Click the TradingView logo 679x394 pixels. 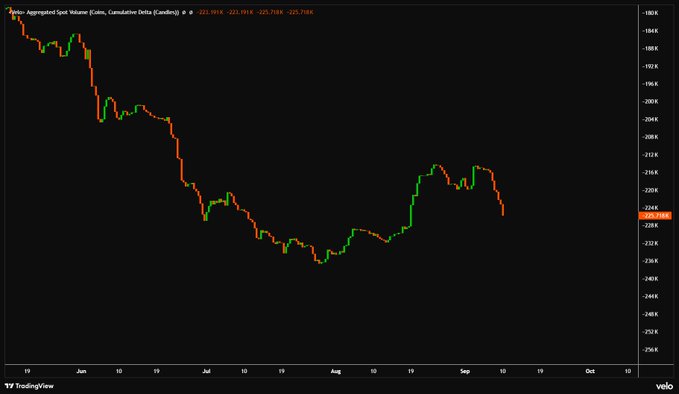pyautogui.click(x=29, y=386)
